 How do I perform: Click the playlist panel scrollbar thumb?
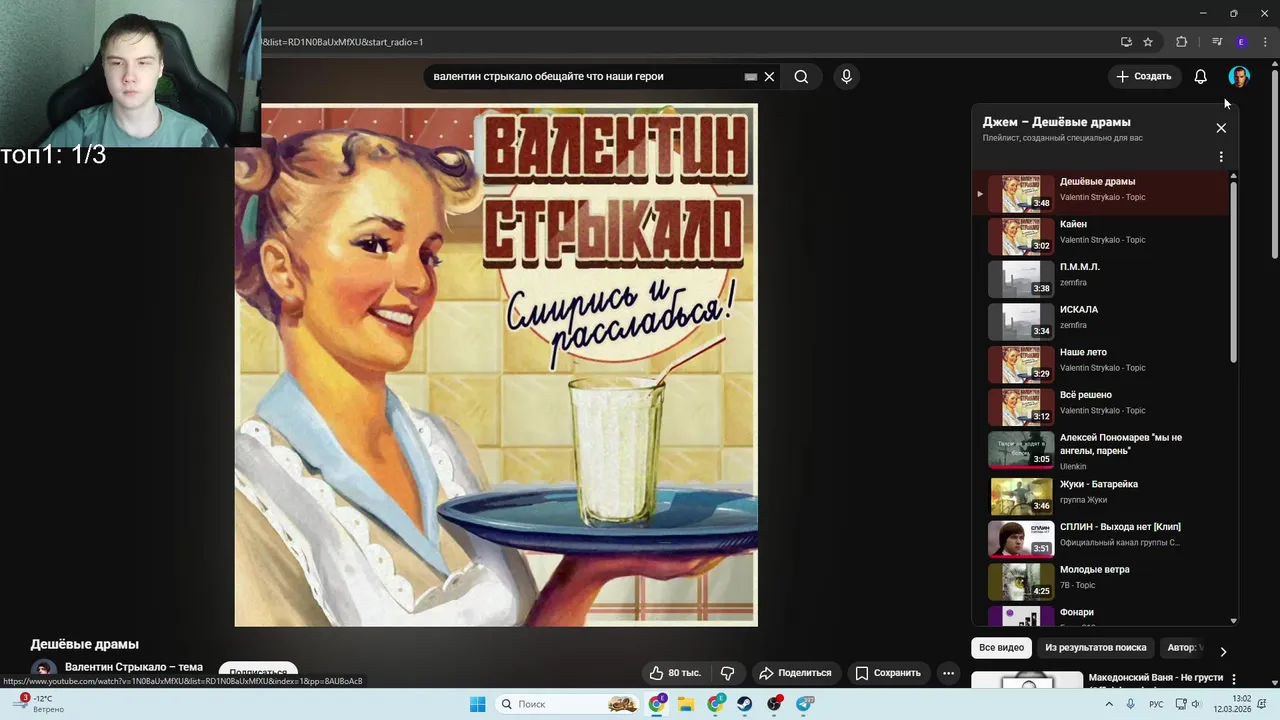point(1233,272)
